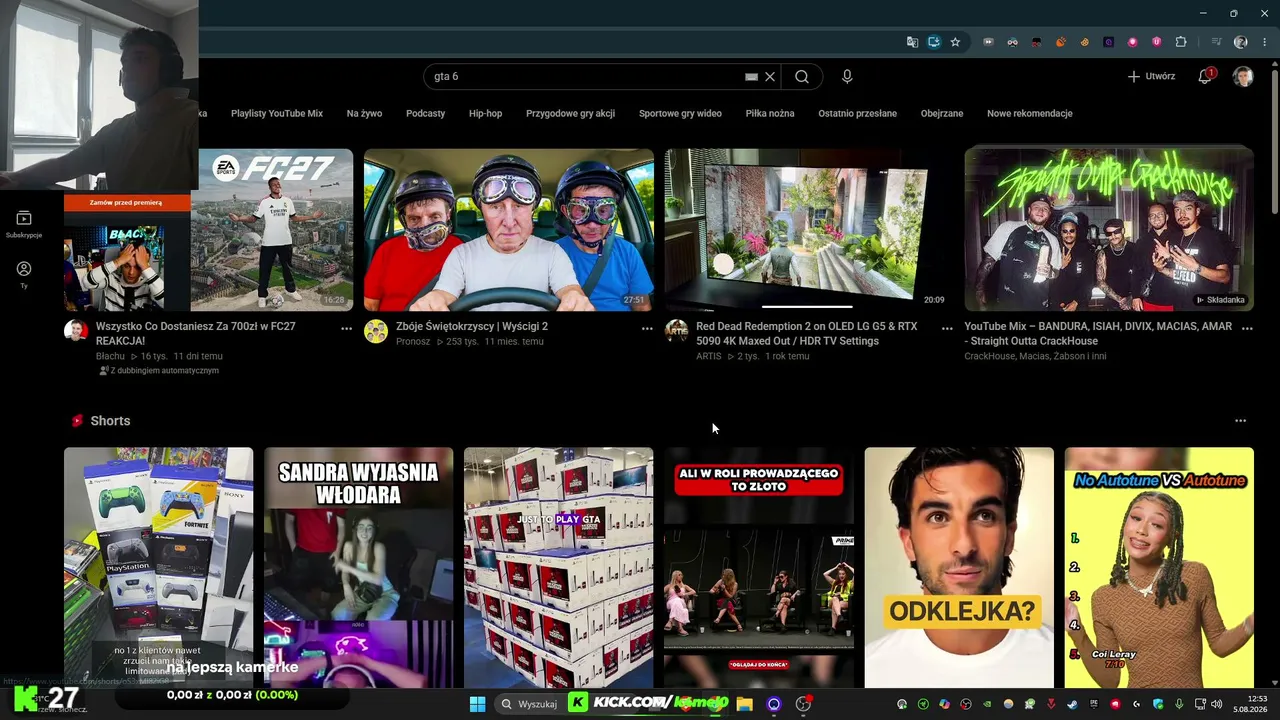Open the Pronosz channel avatar
1280x720 pixels.
click(x=376, y=331)
